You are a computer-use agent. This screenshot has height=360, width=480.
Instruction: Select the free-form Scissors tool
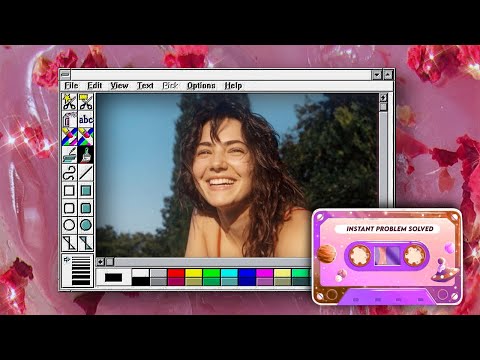(69, 102)
